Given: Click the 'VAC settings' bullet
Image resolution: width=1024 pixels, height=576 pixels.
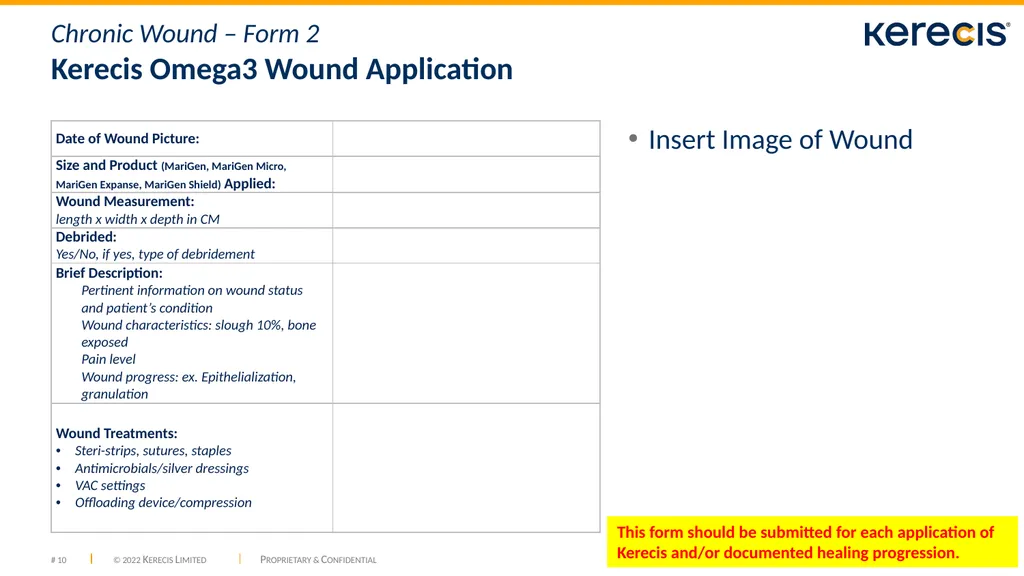Looking at the screenshot, I should point(110,485).
